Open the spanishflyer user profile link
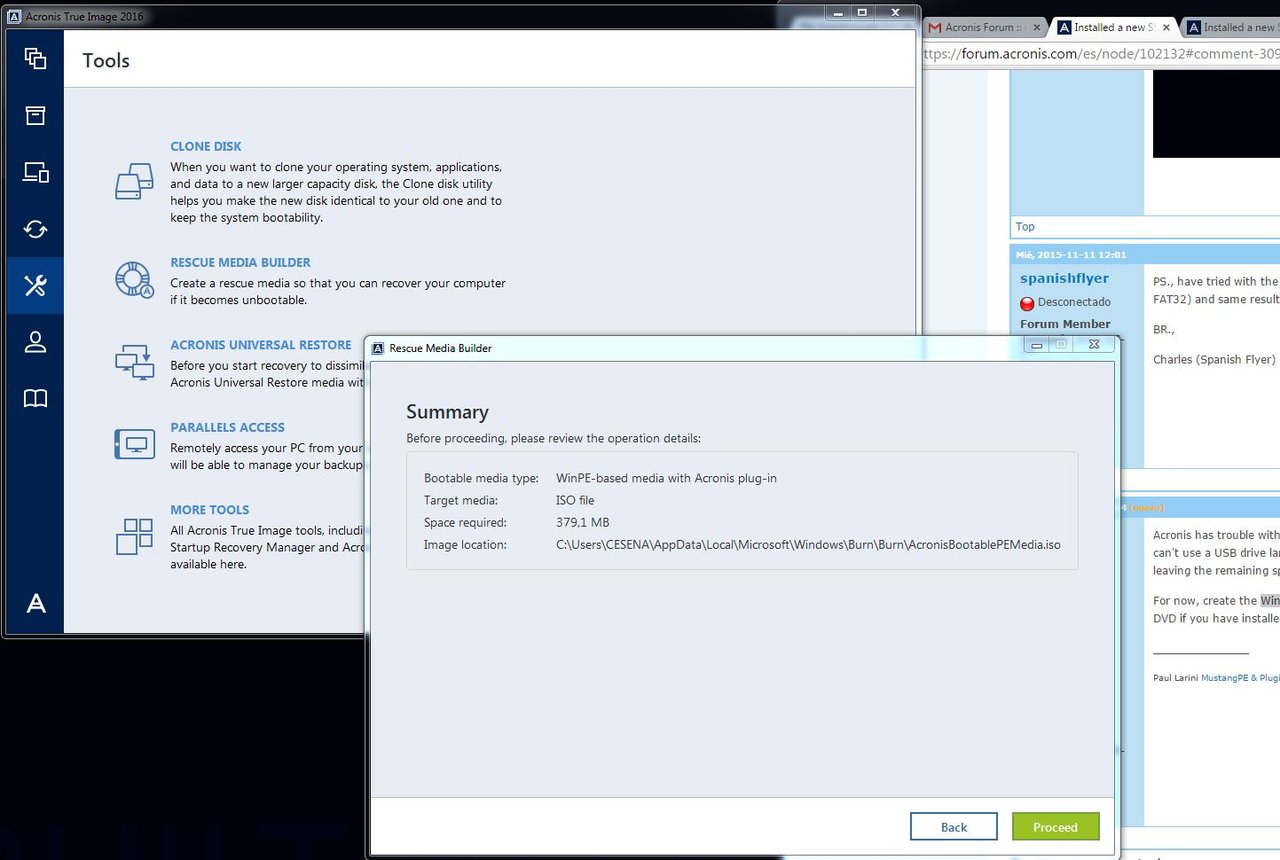Viewport: 1280px width, 860px height. click(1064, 278)
